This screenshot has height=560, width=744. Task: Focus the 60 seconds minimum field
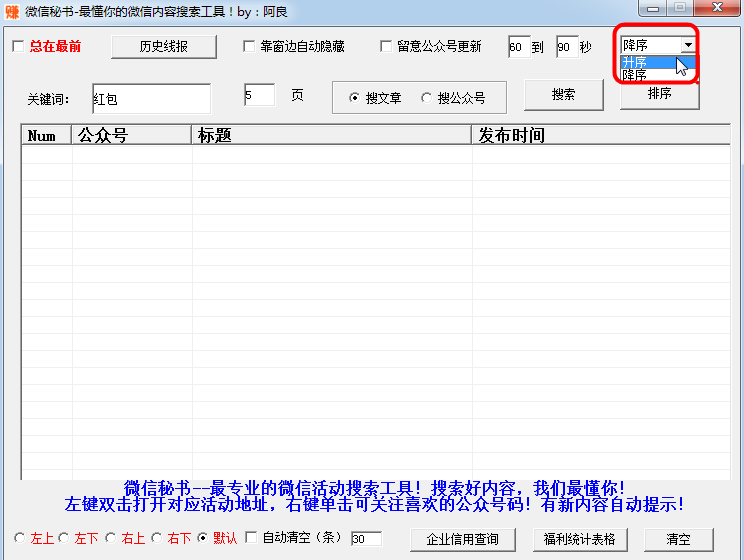click(519, 47)
